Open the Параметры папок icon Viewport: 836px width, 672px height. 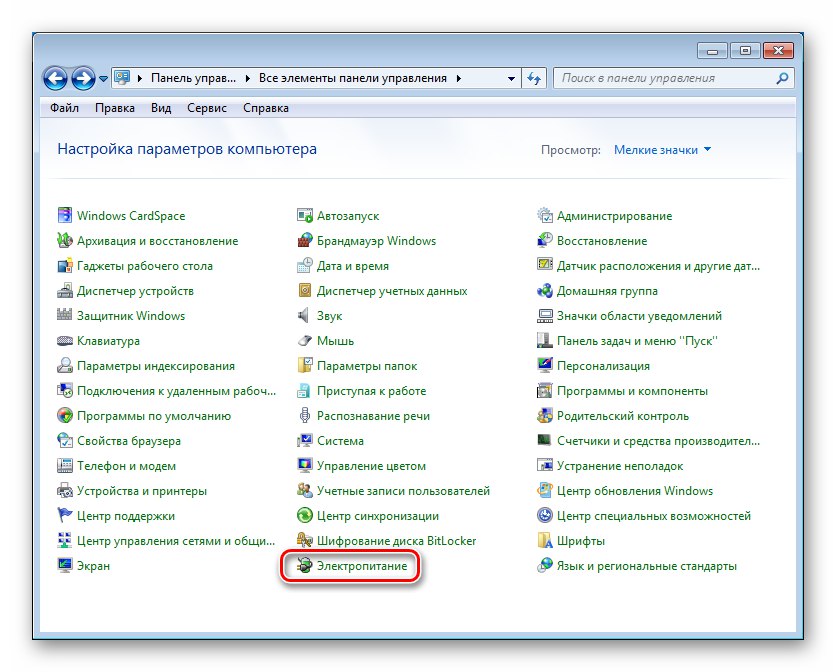pyautogui.click(x=304, y=365)
